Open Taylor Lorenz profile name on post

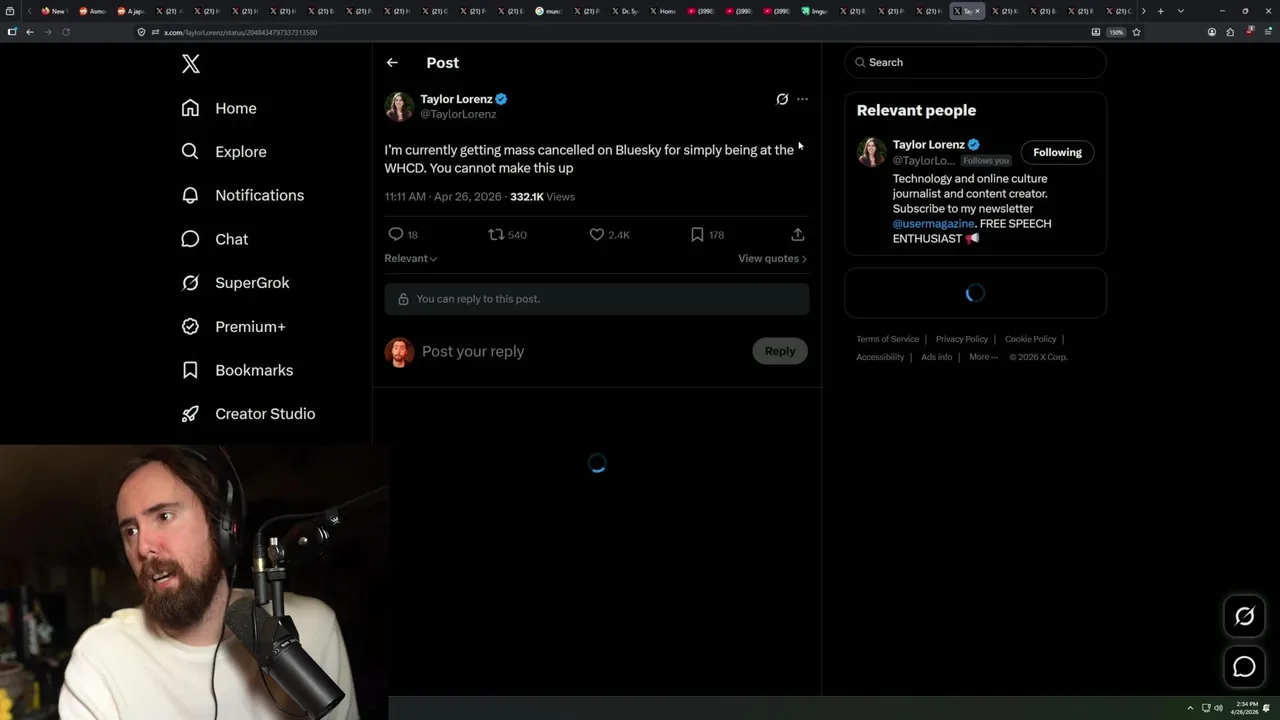[456, 99]
